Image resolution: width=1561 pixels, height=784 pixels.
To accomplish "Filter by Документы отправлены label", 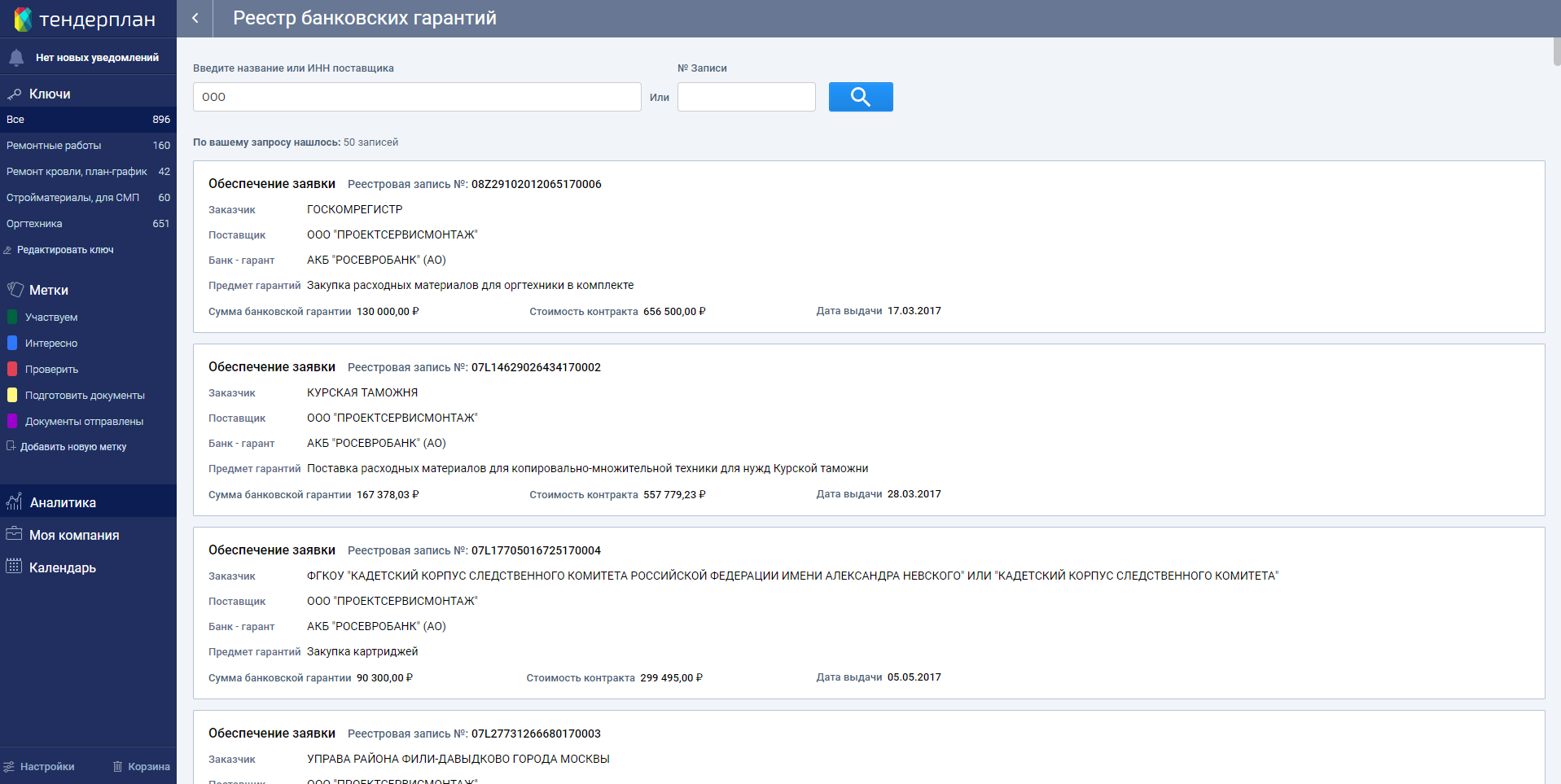I will click(84, 422).
